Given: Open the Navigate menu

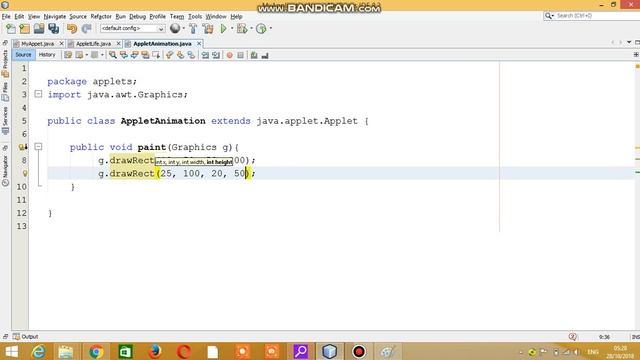Looking at the screenshot, I should click(x=55, y=16).
